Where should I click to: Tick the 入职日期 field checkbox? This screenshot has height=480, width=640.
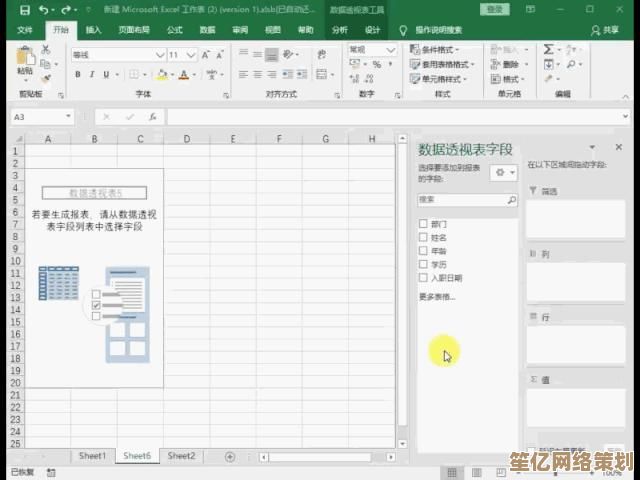point(424,278)
